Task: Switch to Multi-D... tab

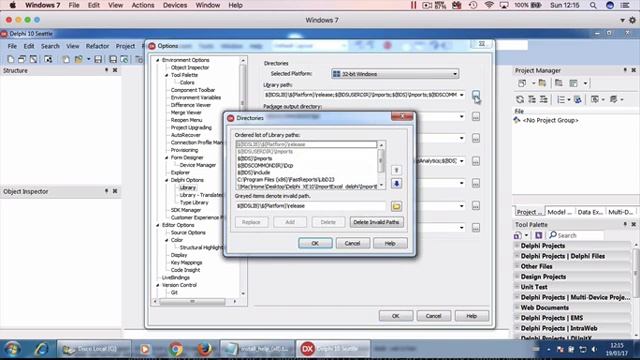Action: pos(620,212)
